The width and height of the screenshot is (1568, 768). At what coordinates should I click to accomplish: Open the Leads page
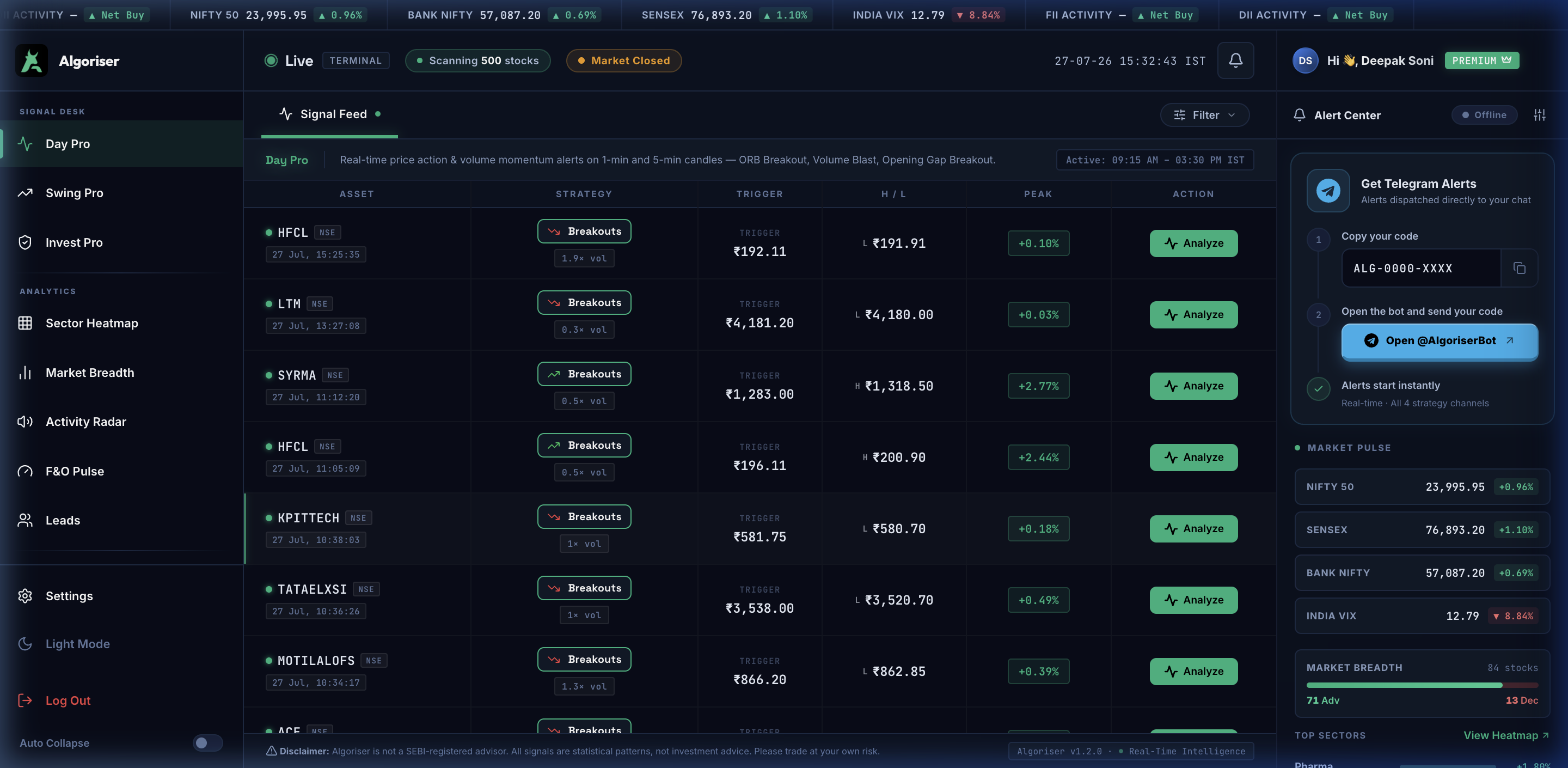click(x=122, y=520)
